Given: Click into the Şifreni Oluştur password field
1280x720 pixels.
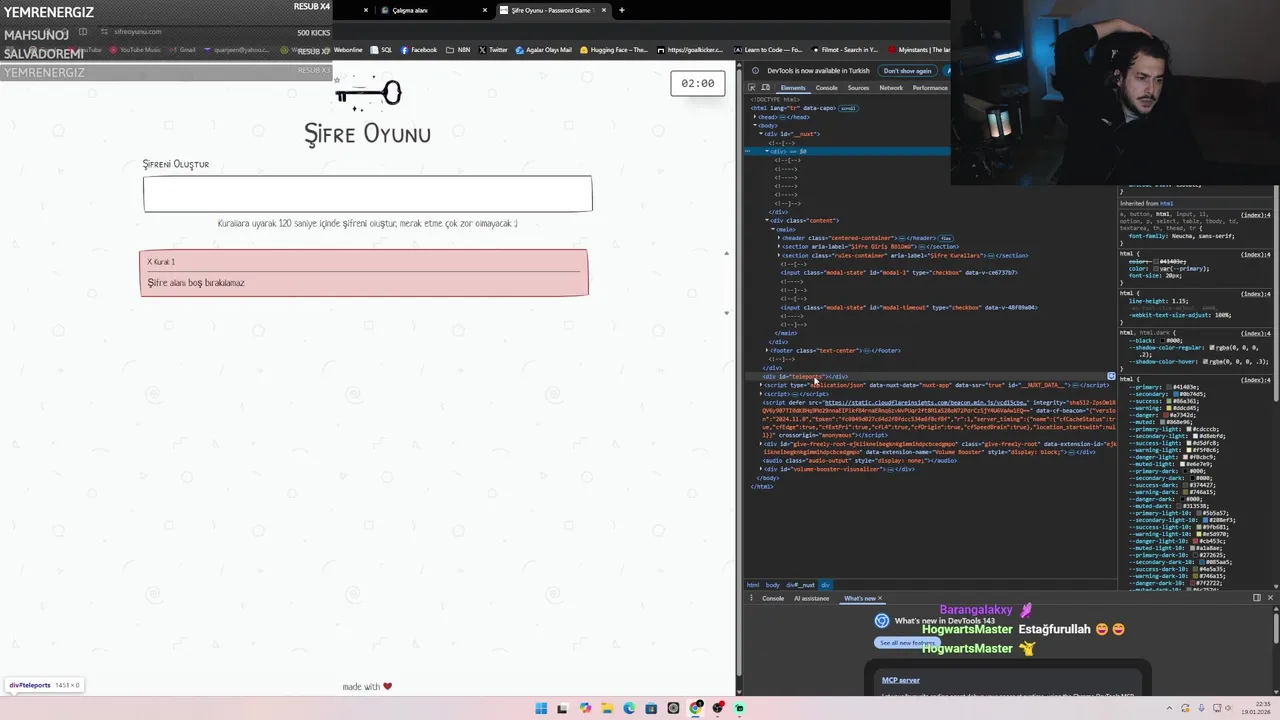Looking at the screenshot, I should [x=367, y=194].
